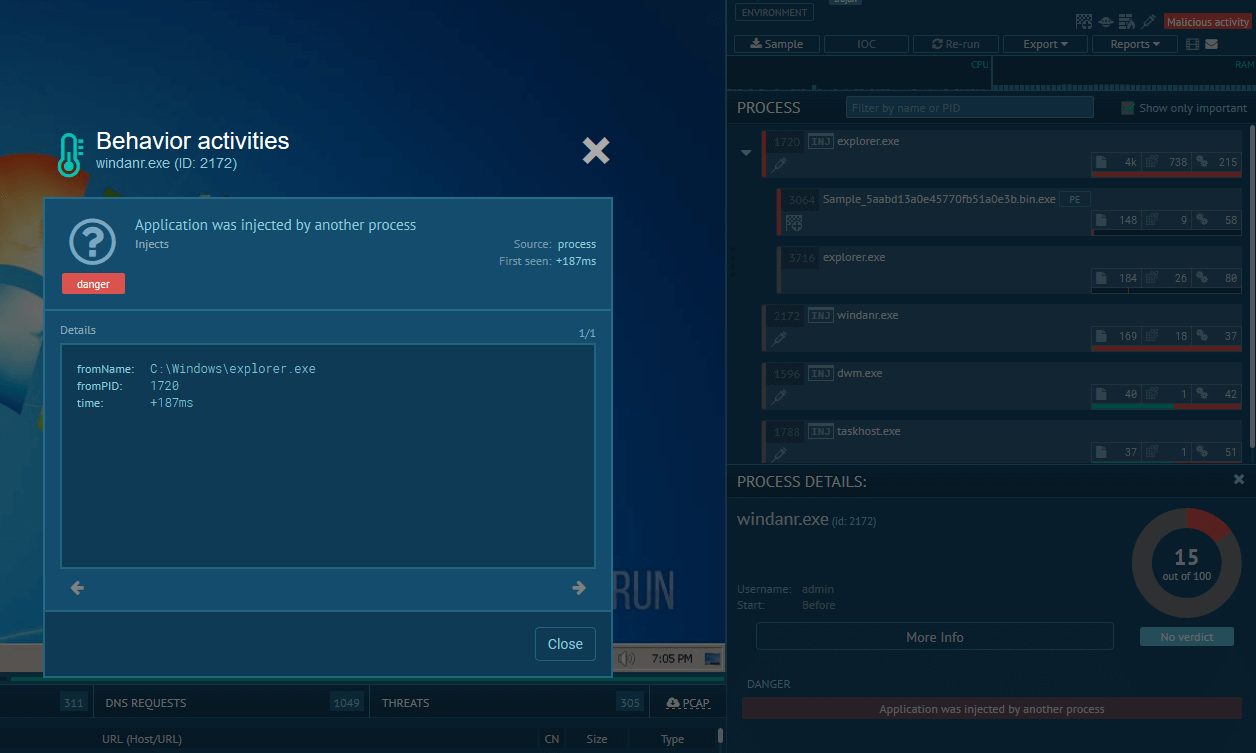Screen dimensions: 1256x753
Task: Click the INJ badge on windanr.exe
Action: 821,315
